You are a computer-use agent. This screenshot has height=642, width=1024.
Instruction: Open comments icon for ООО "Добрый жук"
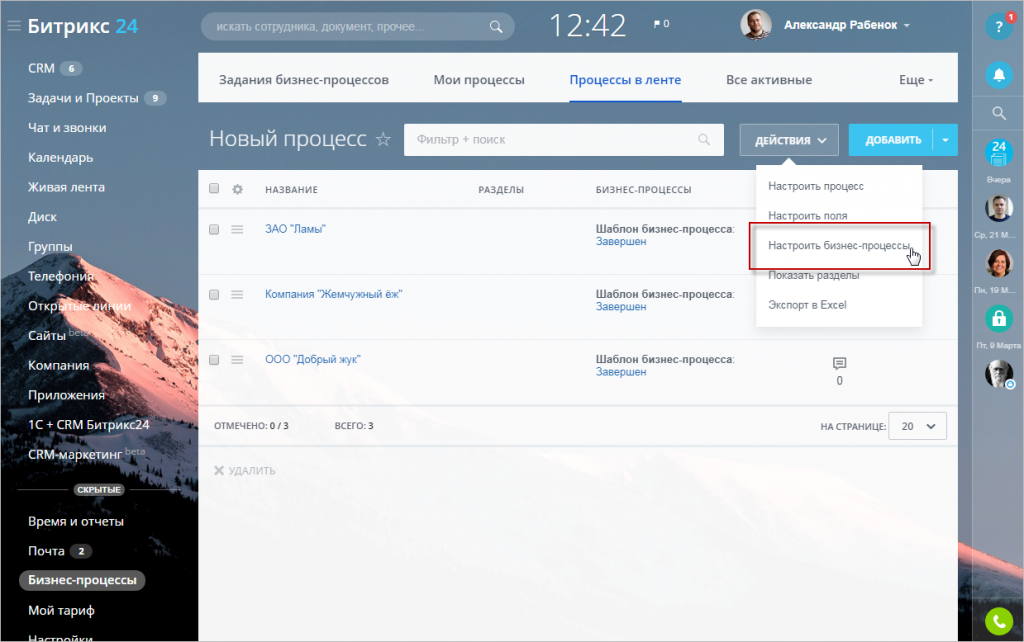(x=839, y=363)
